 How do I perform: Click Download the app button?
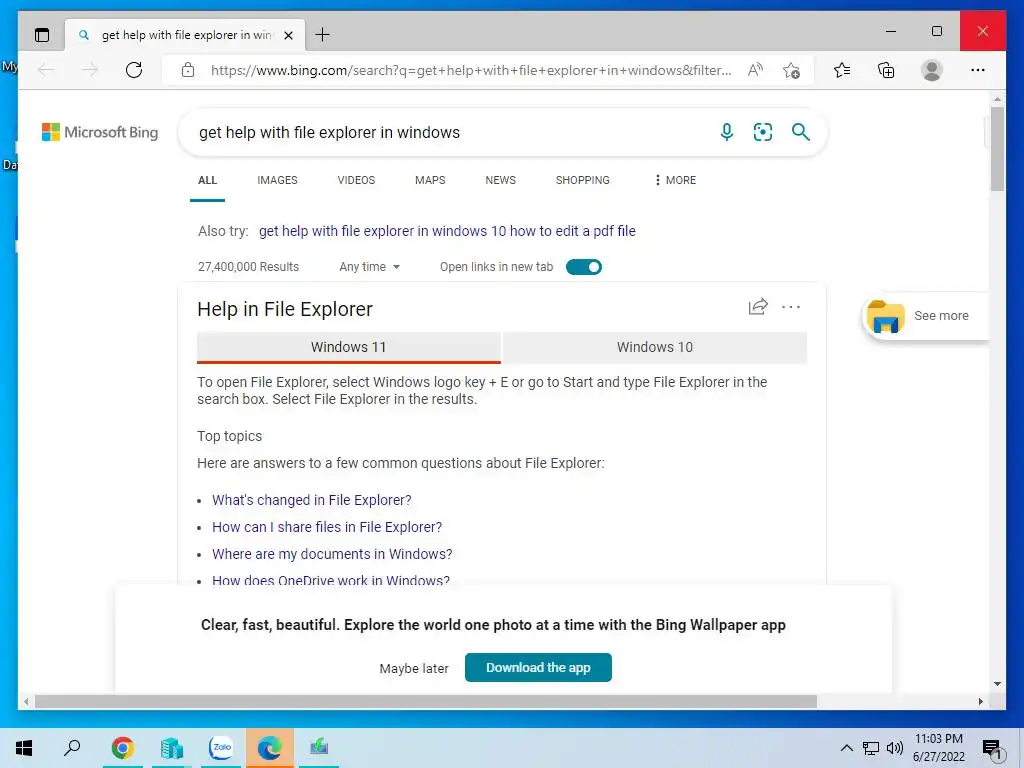pyautogui.click(x=538, y=667)
